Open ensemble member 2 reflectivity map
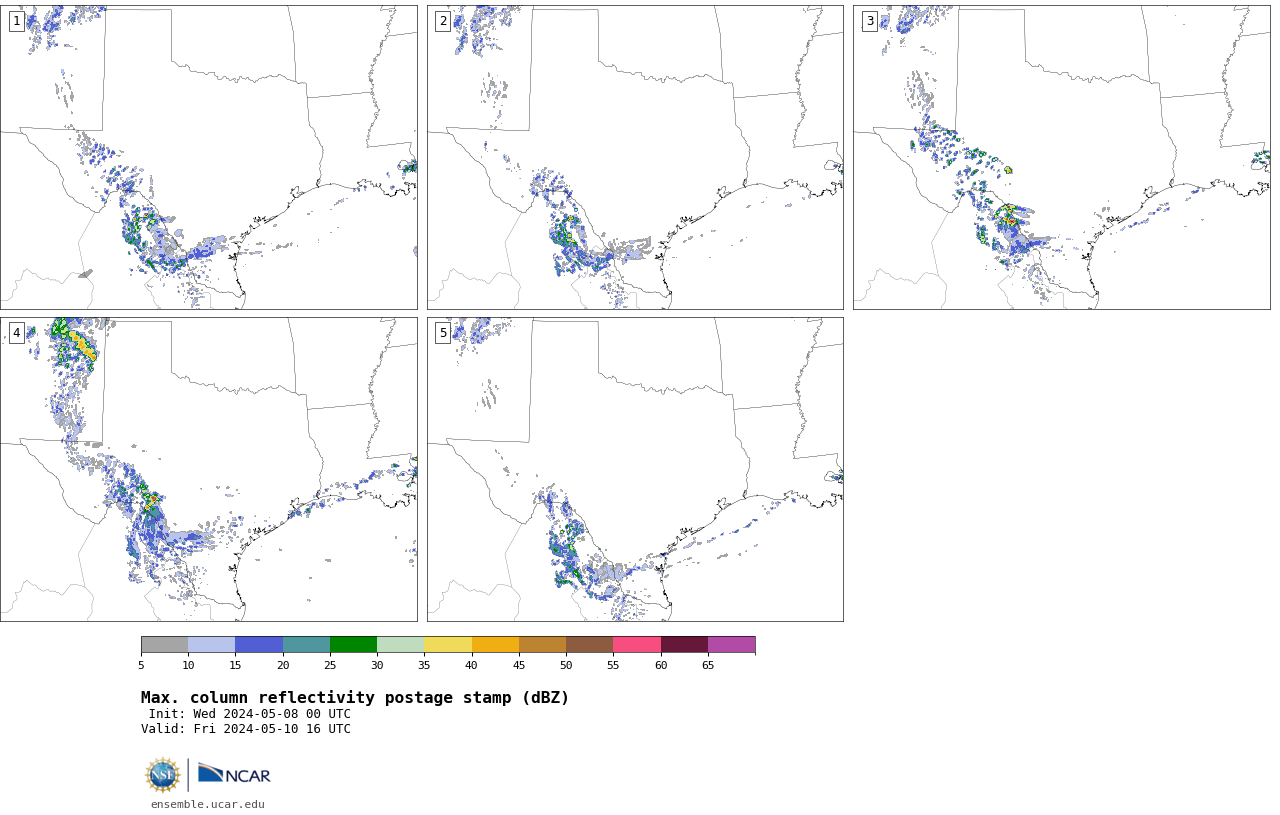Screen dimensions: 1280x815 click(x=635, y=157)
